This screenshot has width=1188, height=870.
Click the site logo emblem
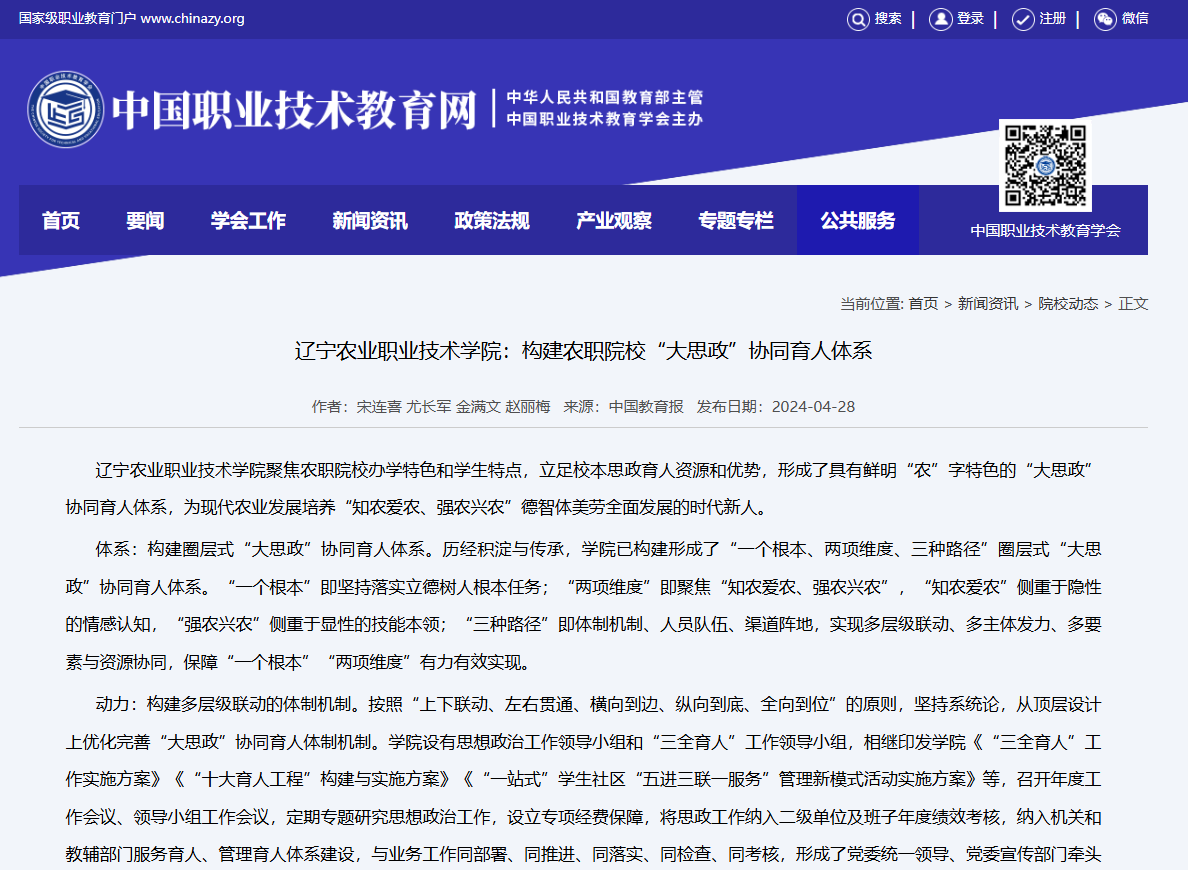pyautogui.click(x=66, y=110)
